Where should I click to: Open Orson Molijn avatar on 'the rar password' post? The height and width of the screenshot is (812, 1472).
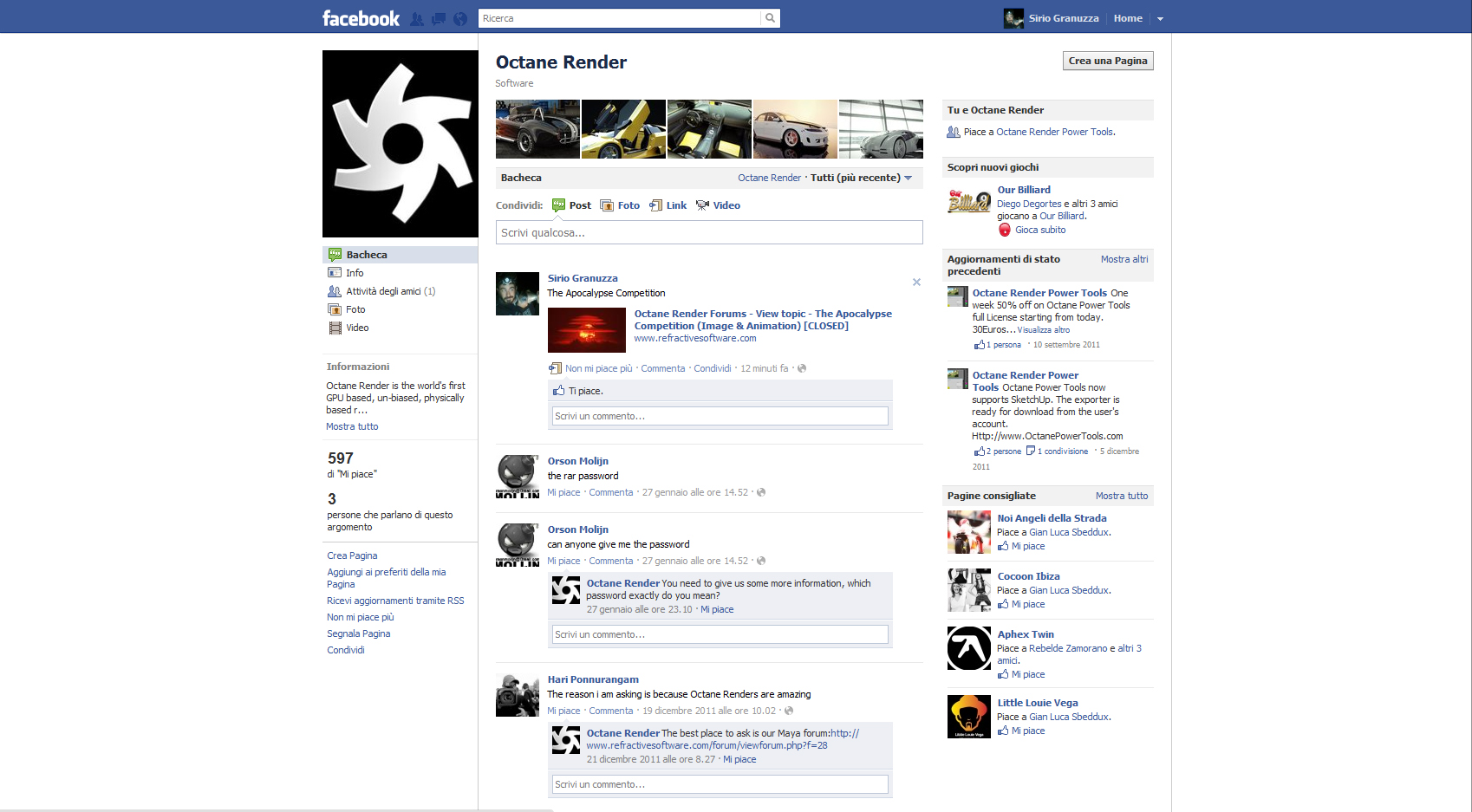pos(518,476)
